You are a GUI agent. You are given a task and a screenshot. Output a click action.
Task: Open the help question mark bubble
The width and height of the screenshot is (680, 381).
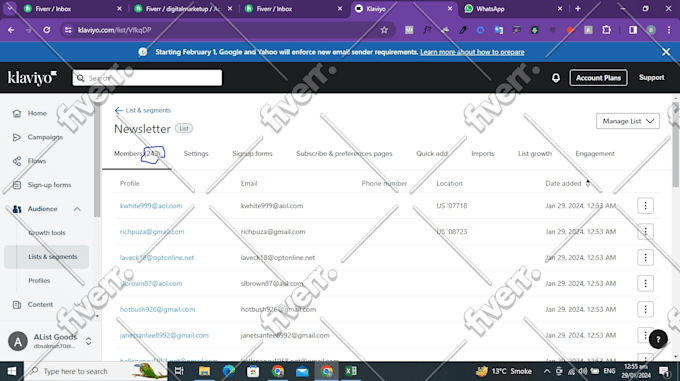tap(658, 339)
